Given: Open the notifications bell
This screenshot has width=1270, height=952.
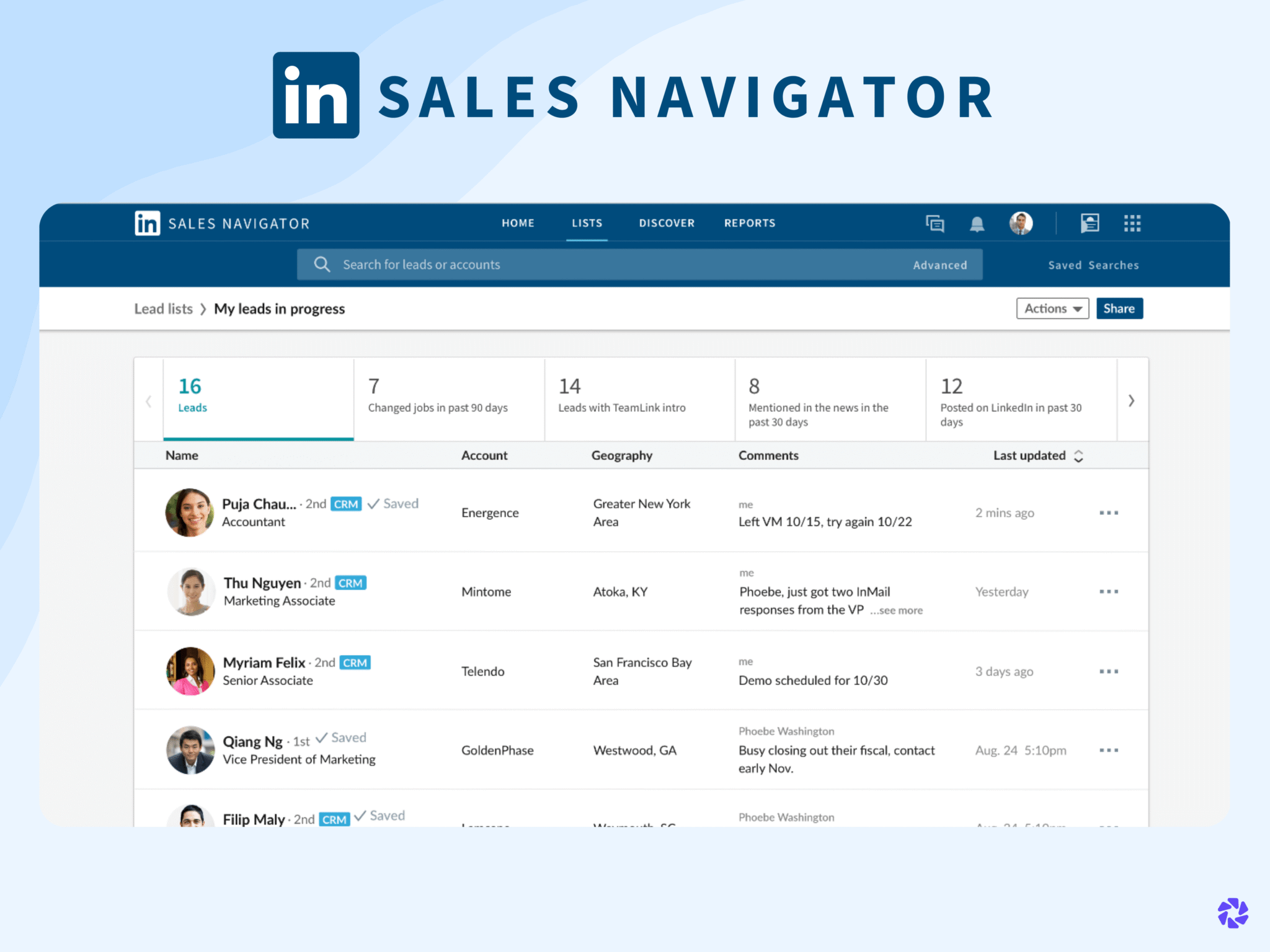Looking at the screenshot, I should point(979,223).
